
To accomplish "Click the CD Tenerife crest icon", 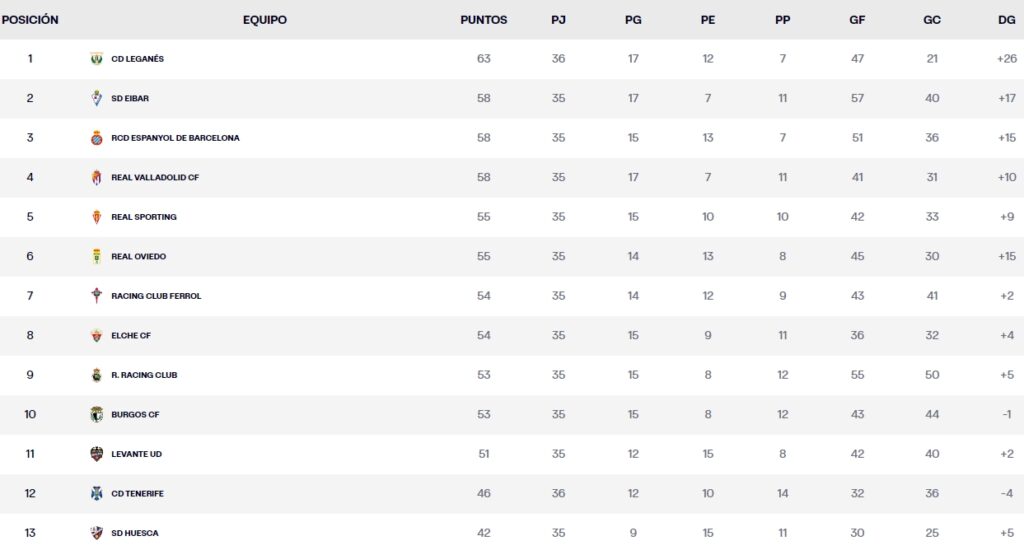I will click(97, 494).
